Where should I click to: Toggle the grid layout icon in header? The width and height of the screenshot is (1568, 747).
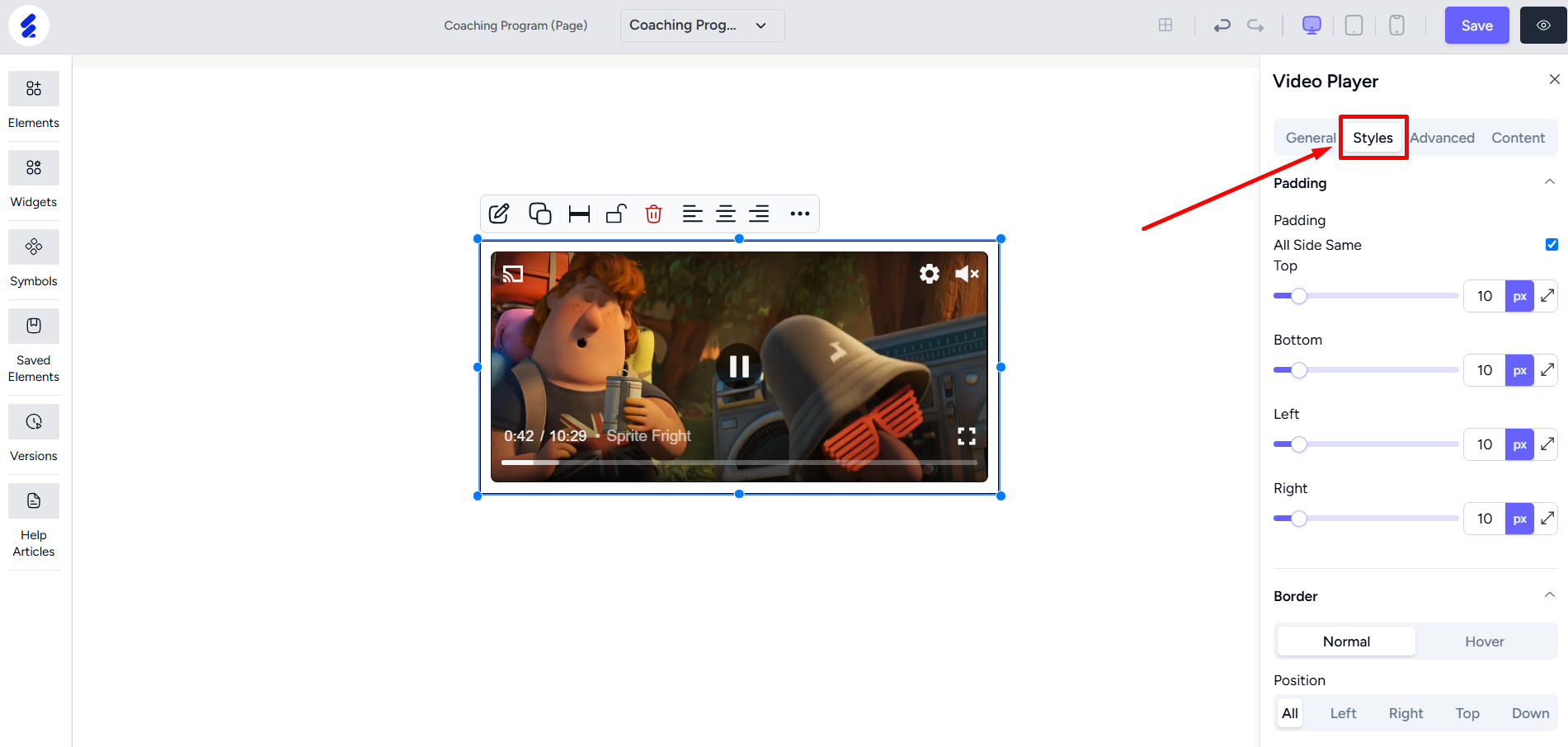pyautogui.click(x=1165, y=26)
